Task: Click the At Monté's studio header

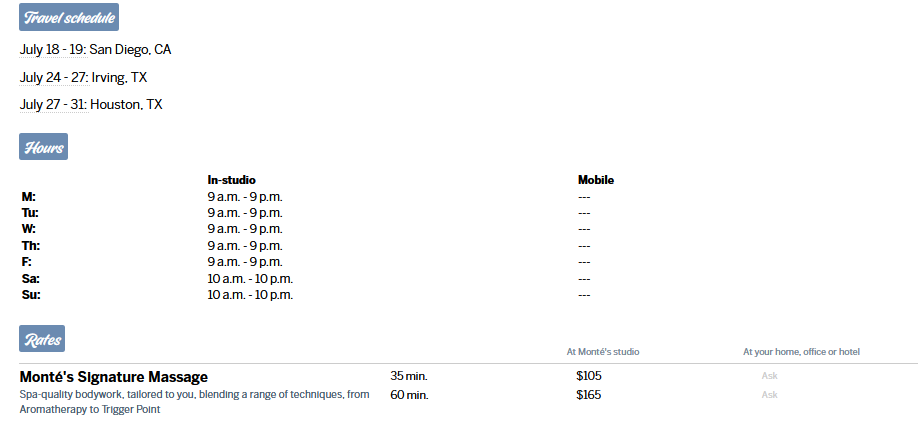Action: click(603, 352)
